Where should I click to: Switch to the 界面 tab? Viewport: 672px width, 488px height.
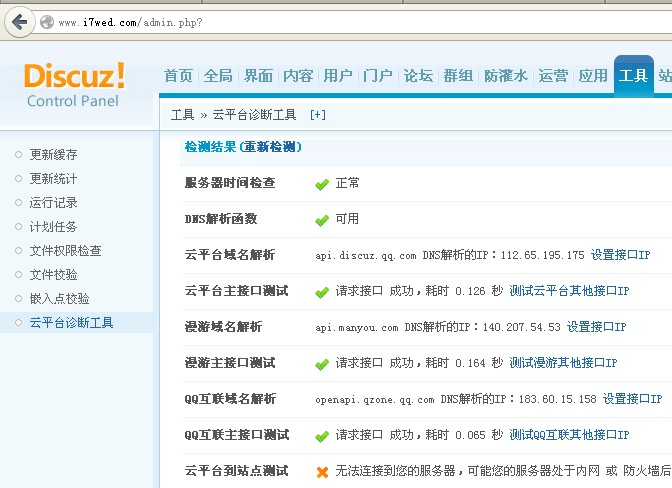pos(258,76)
